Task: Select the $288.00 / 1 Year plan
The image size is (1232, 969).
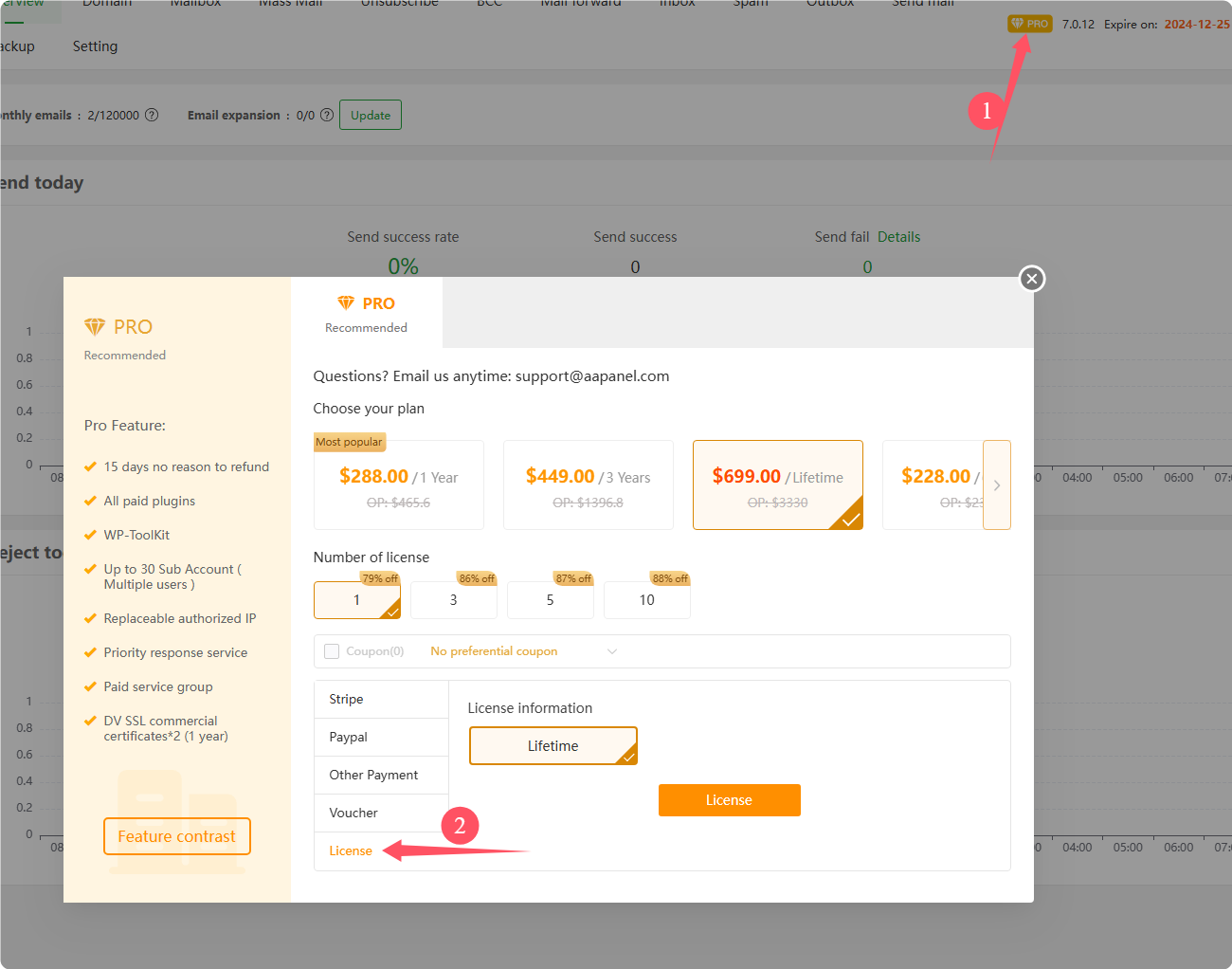Action: [399, 484]
